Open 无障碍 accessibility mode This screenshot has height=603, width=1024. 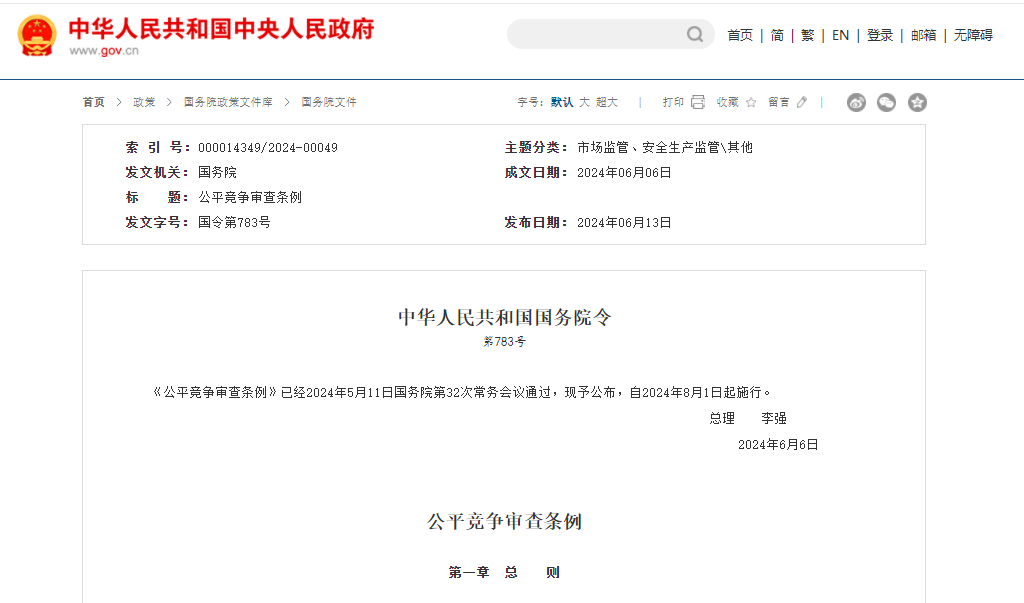point(973,35)
